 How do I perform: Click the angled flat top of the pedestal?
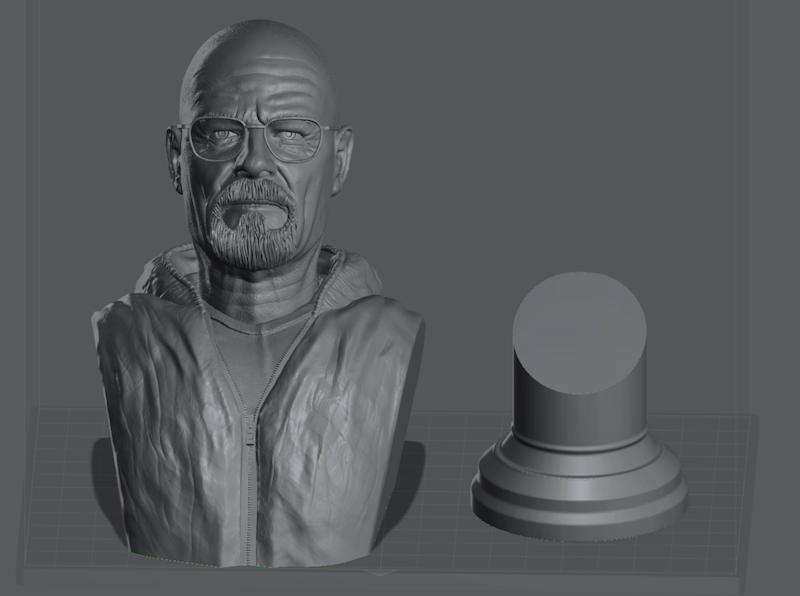tap(578, 332)
